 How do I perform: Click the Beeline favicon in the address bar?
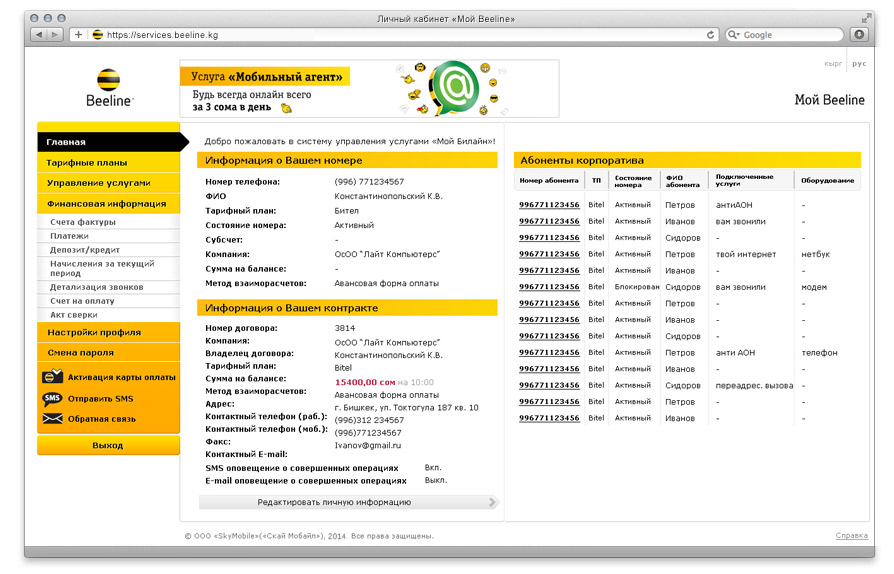pos(97,35)
